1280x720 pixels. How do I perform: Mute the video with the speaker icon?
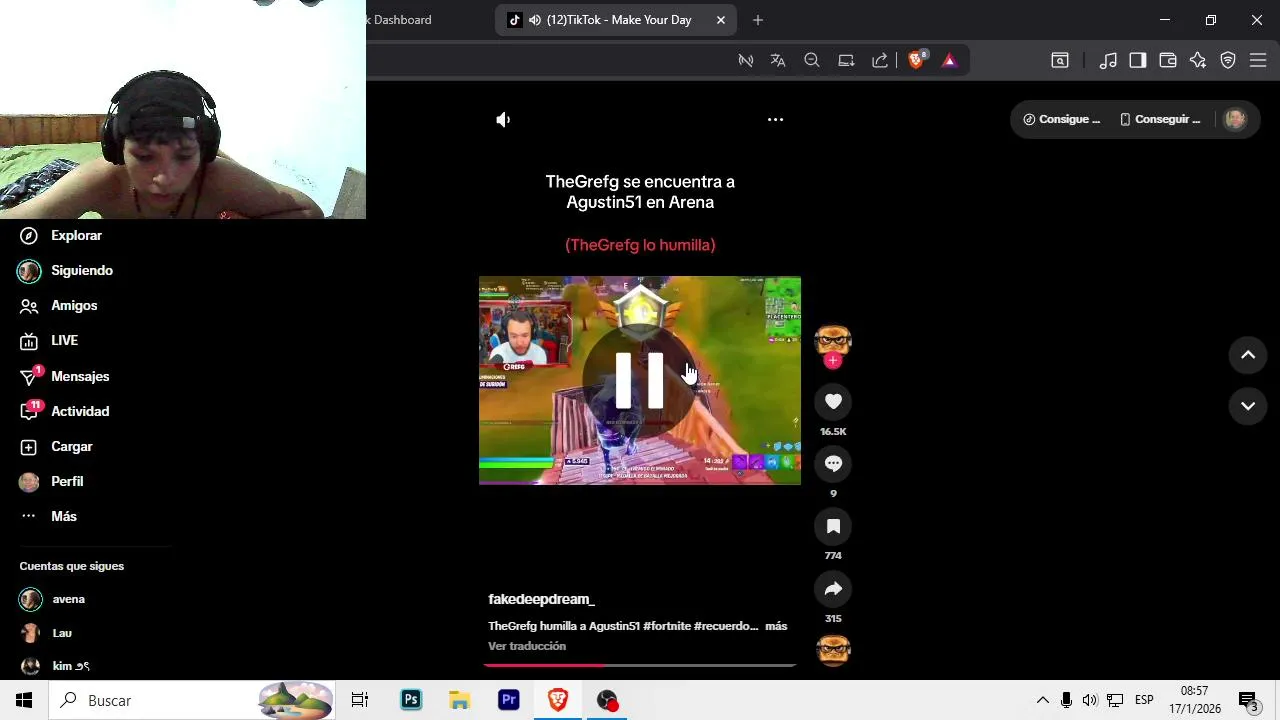click(503, 120)
